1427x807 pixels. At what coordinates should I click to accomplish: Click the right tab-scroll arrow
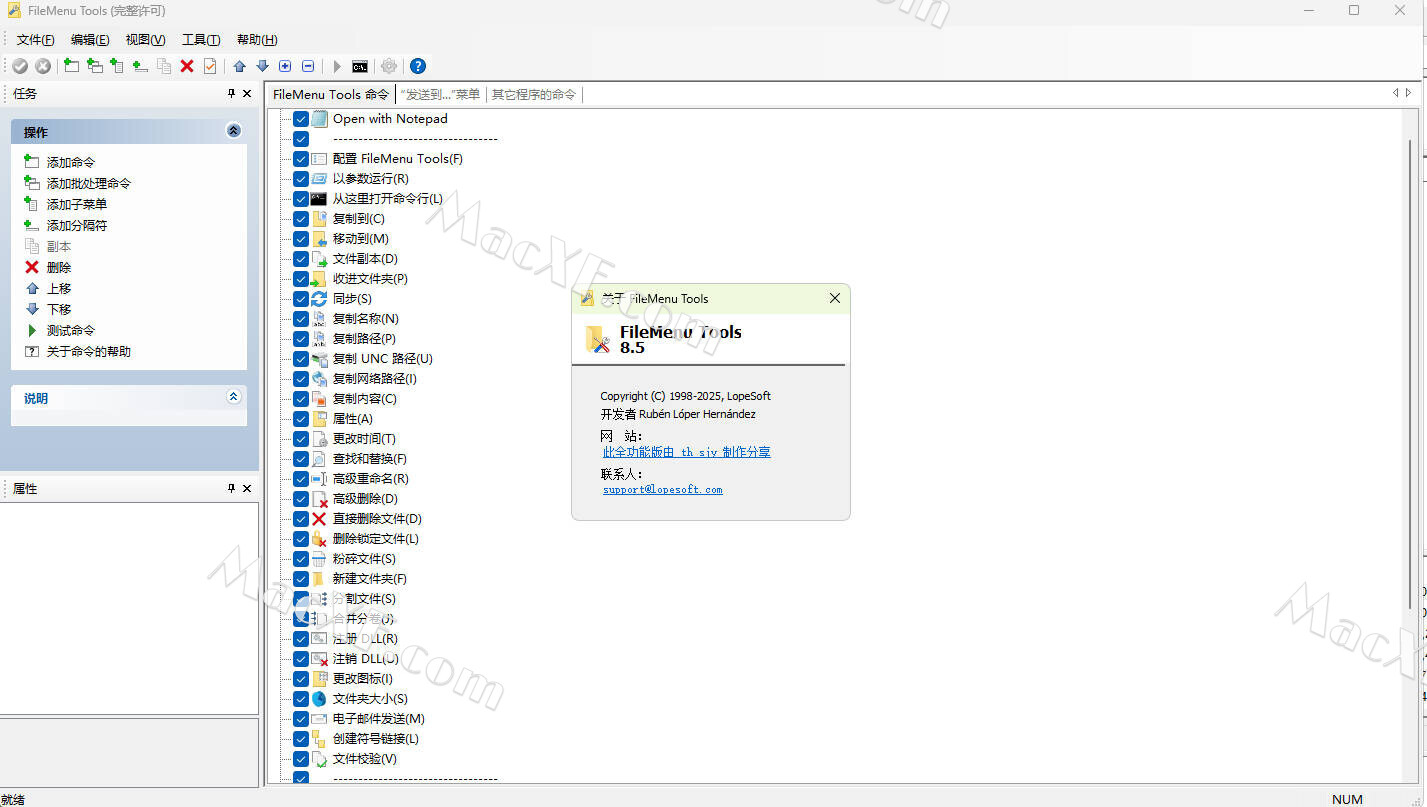pyautogui.click(x=1409, y=93)
